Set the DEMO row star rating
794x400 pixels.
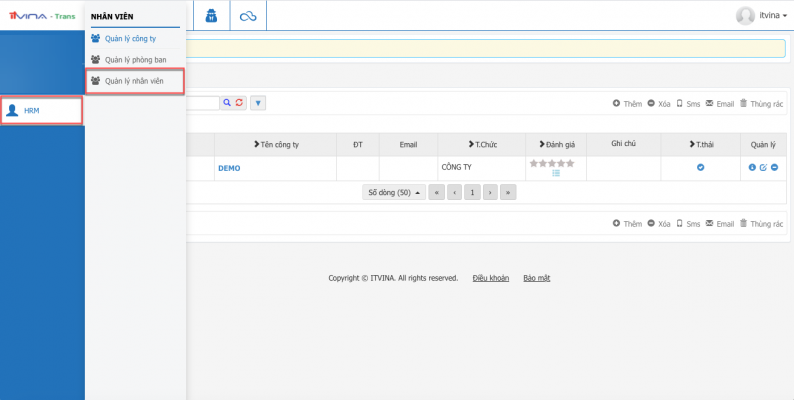tap(551, 162)
